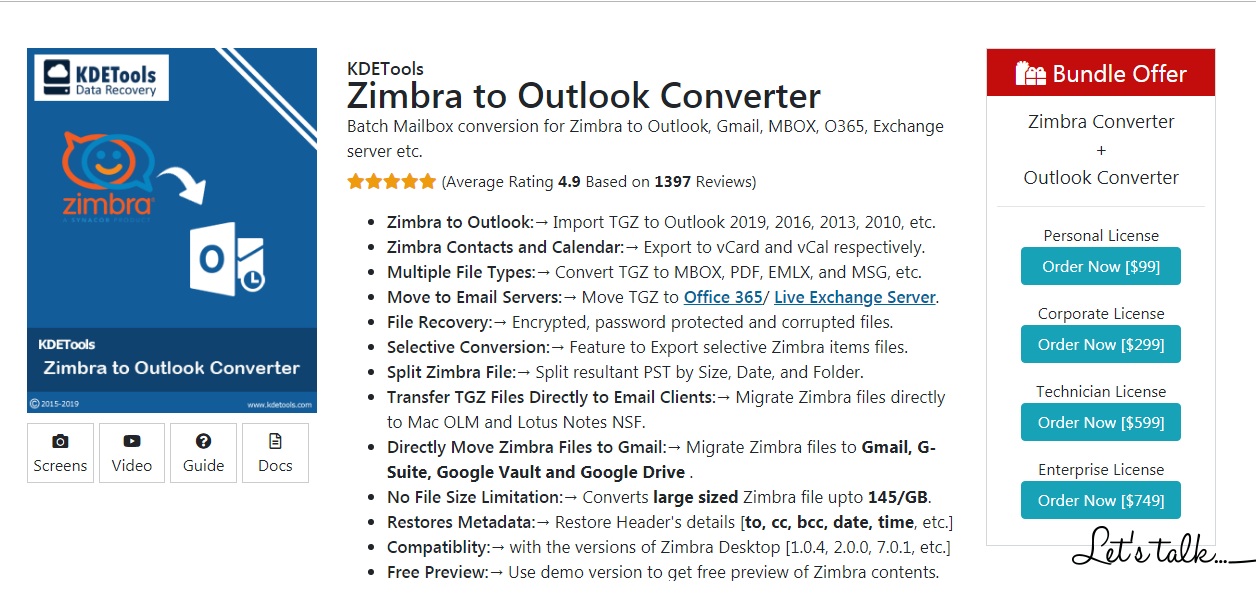Click the document Docs icon
The height and width of the screenshot is (604, 1256).
(275, 441)
